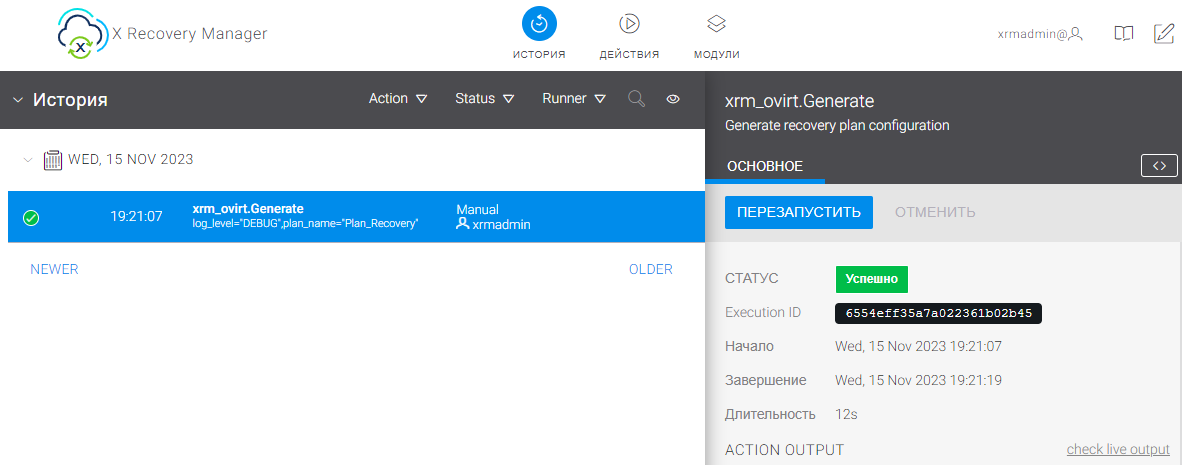Screen dimensions: 1182x465
Task: Click the X Recovery Manager logo
Action: (x=78, y=34)
